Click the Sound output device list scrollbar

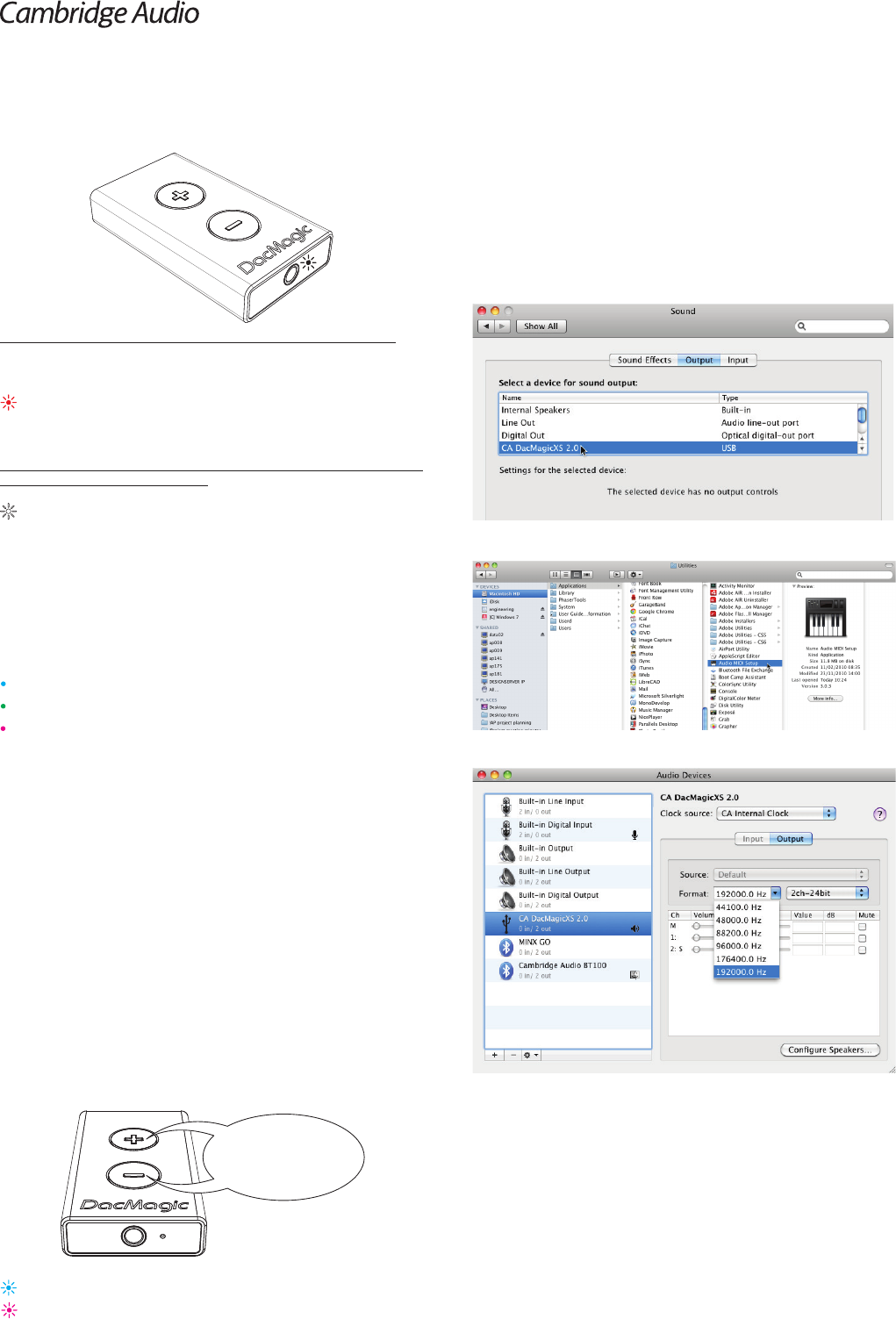point(863,429)
